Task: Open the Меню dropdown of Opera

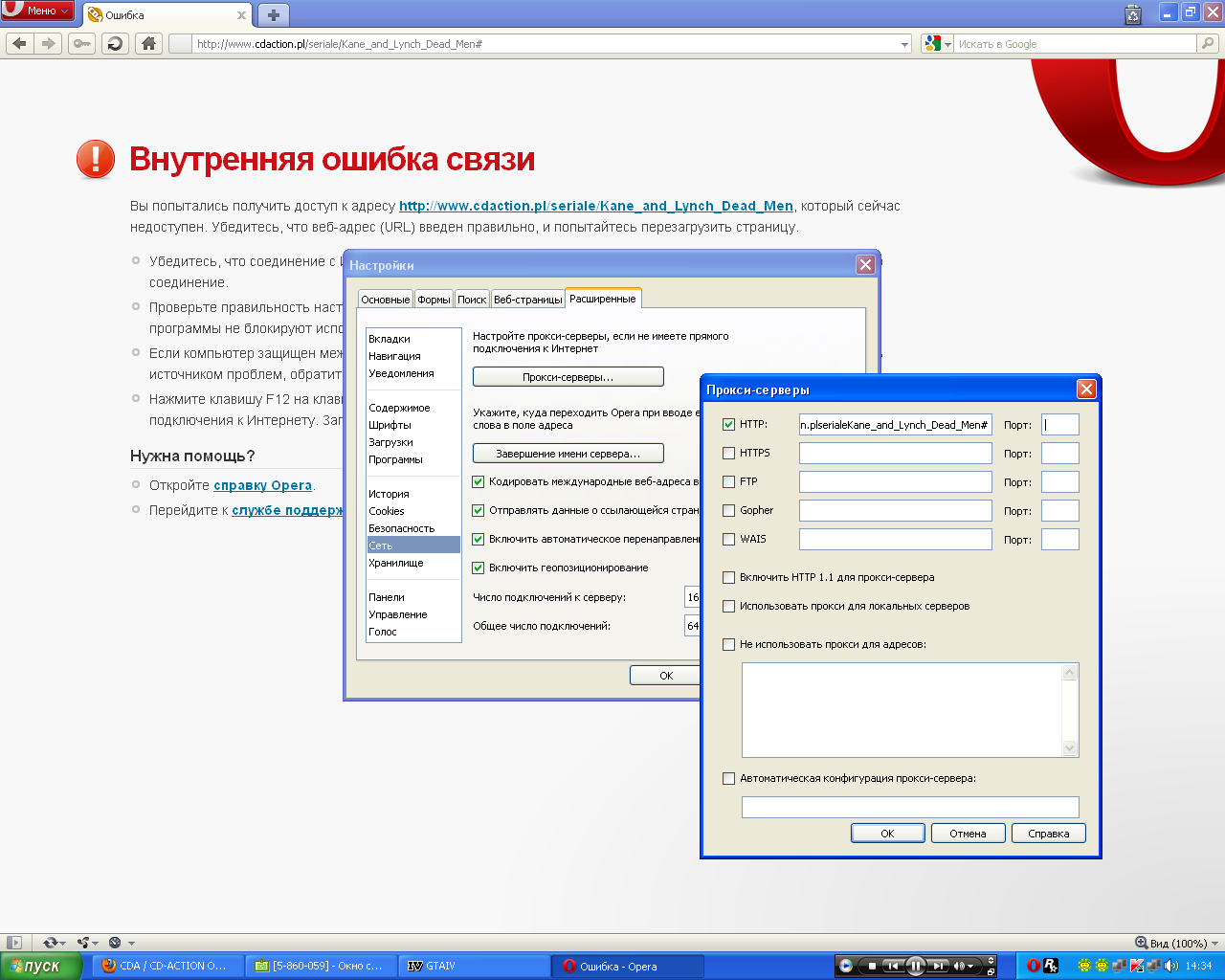Action: [x=37, y=11]
